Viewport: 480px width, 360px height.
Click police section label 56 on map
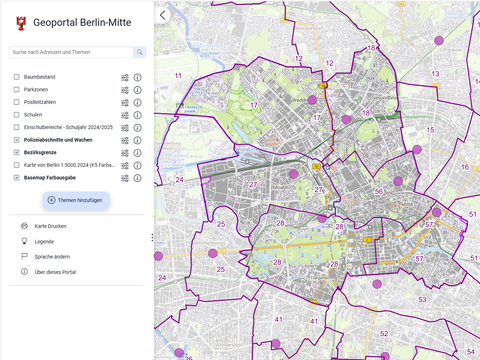click(379, 191)
